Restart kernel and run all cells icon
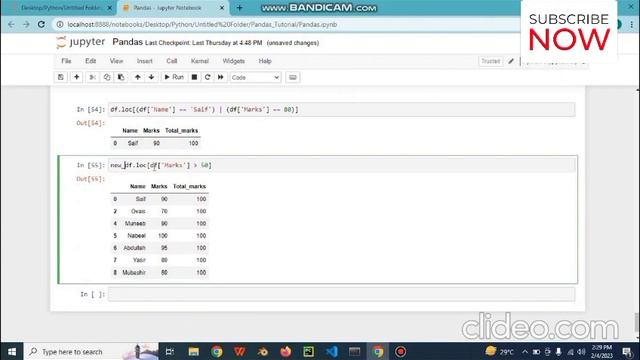The image size is (640, 360). [x=220, y=77]
